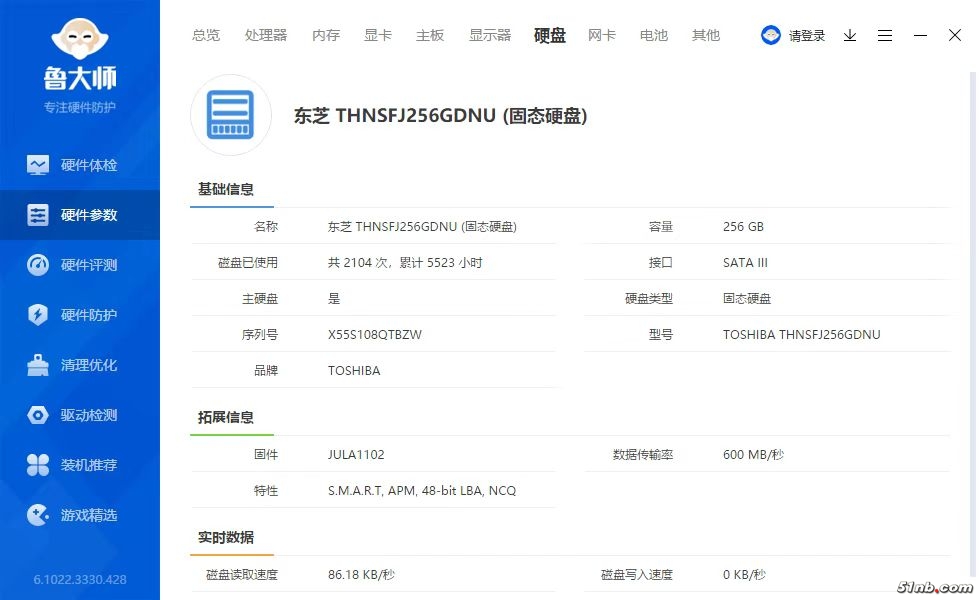
Task: Click the game selection Pac-Man icon
Action: click(38, 515)
